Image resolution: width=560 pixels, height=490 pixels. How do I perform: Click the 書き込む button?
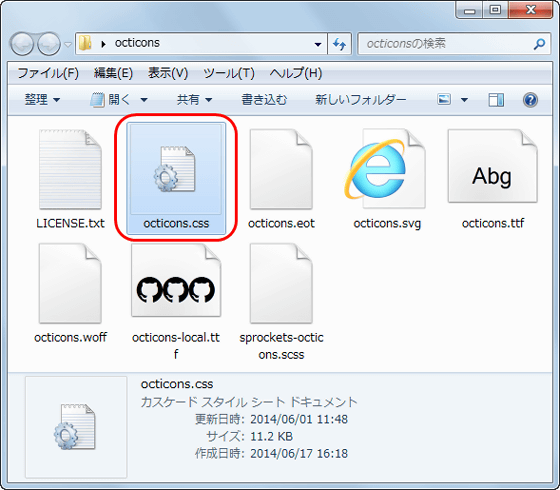[264, 100]
